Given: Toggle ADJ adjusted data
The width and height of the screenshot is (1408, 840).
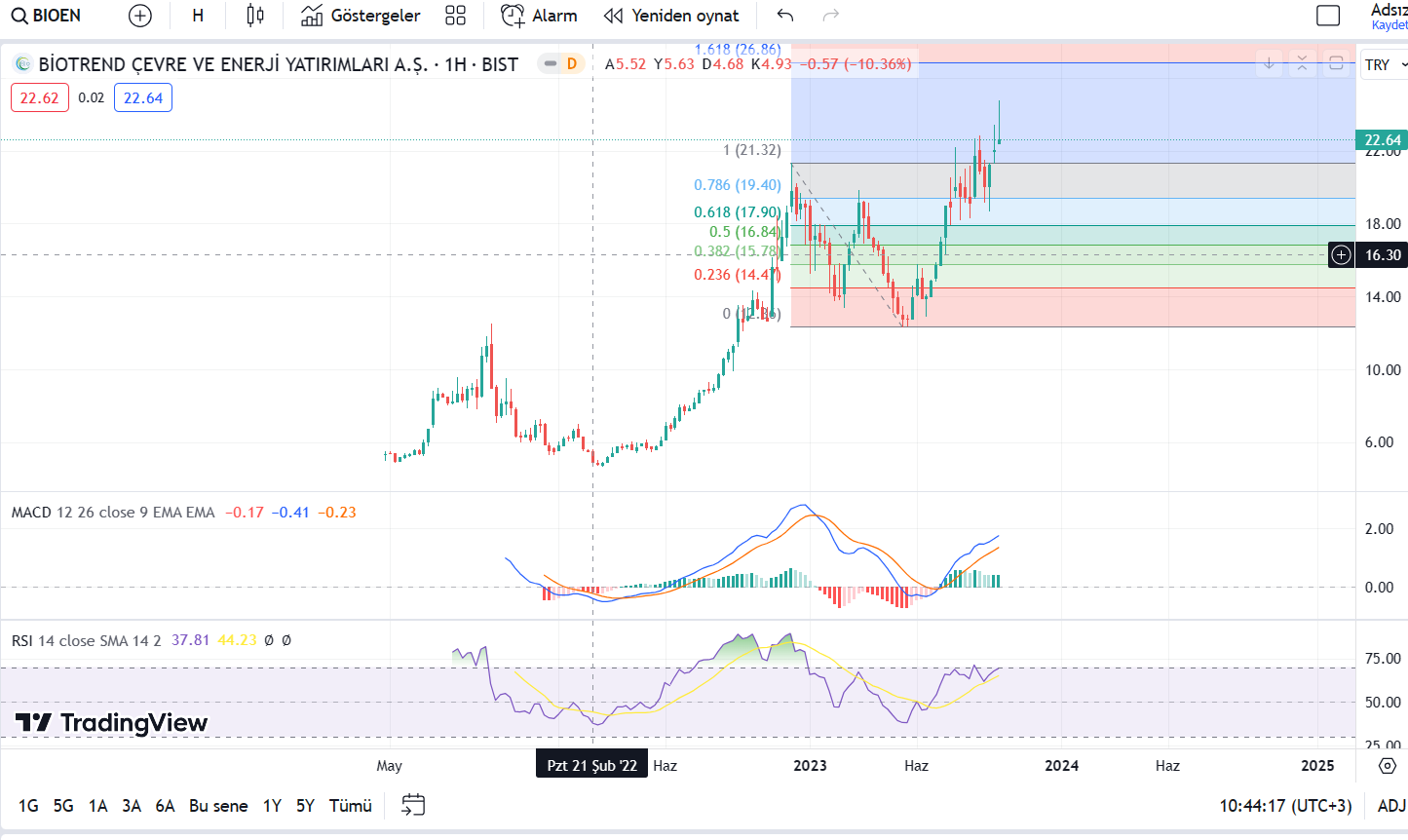Looking at the screenshot, I should pyautogui.click(x=1391, y=806).
